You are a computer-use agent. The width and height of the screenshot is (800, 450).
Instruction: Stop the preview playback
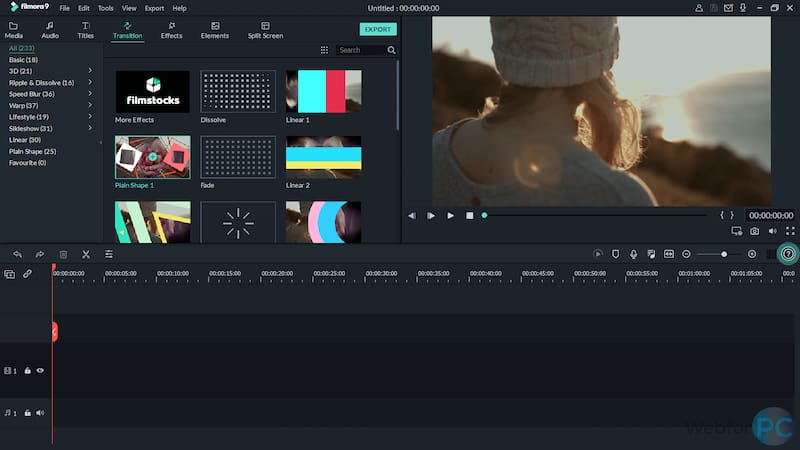point(469,216)
